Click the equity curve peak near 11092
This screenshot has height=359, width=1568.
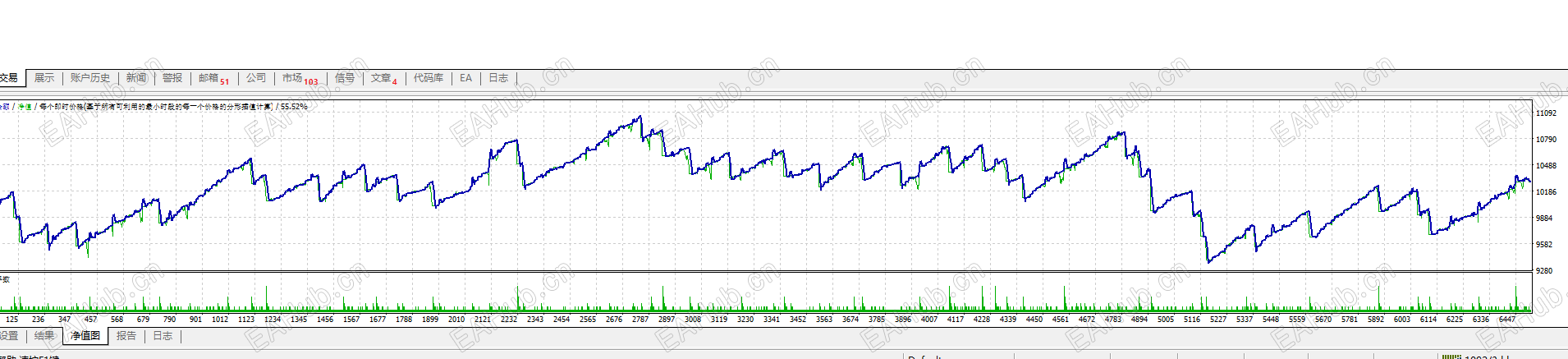640,117
